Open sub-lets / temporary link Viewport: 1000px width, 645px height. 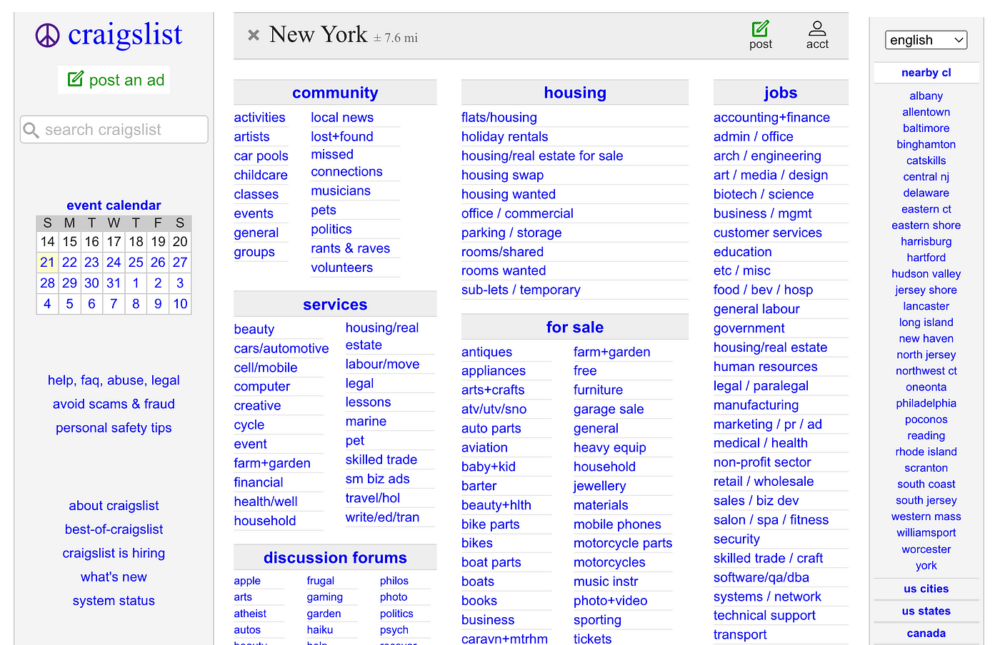pyautogui.click(x=520, y=290)
